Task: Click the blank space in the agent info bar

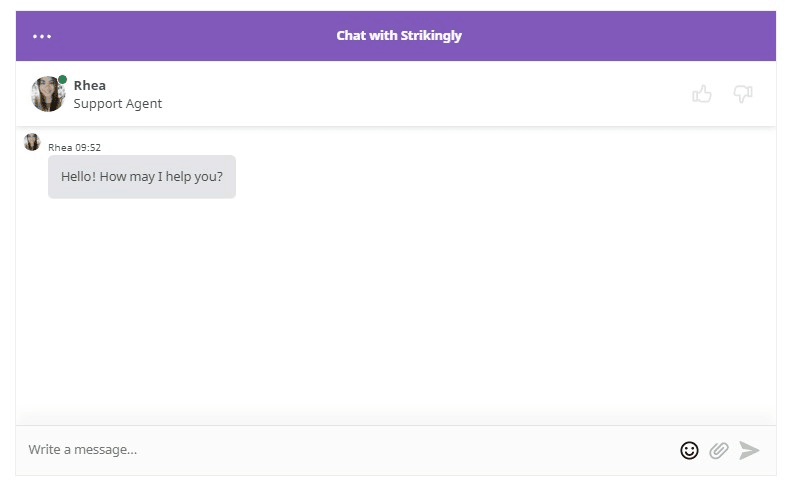Action: (x=420, y=94)
